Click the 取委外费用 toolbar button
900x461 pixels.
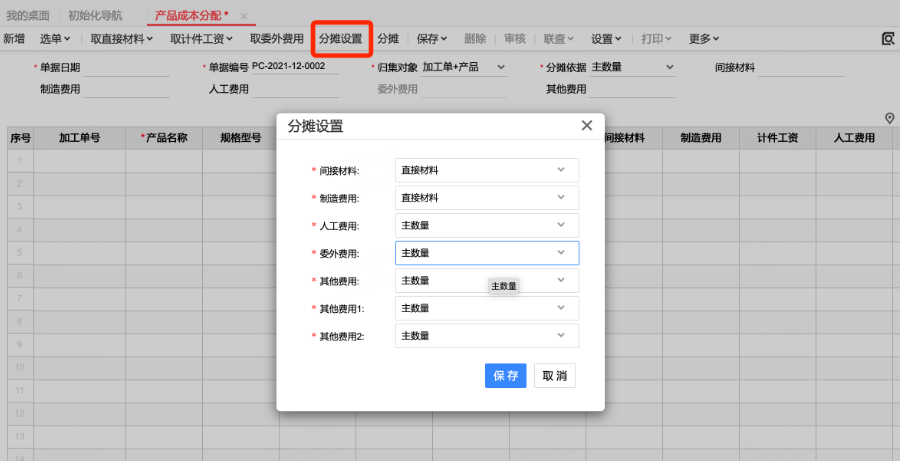(276, 39)
